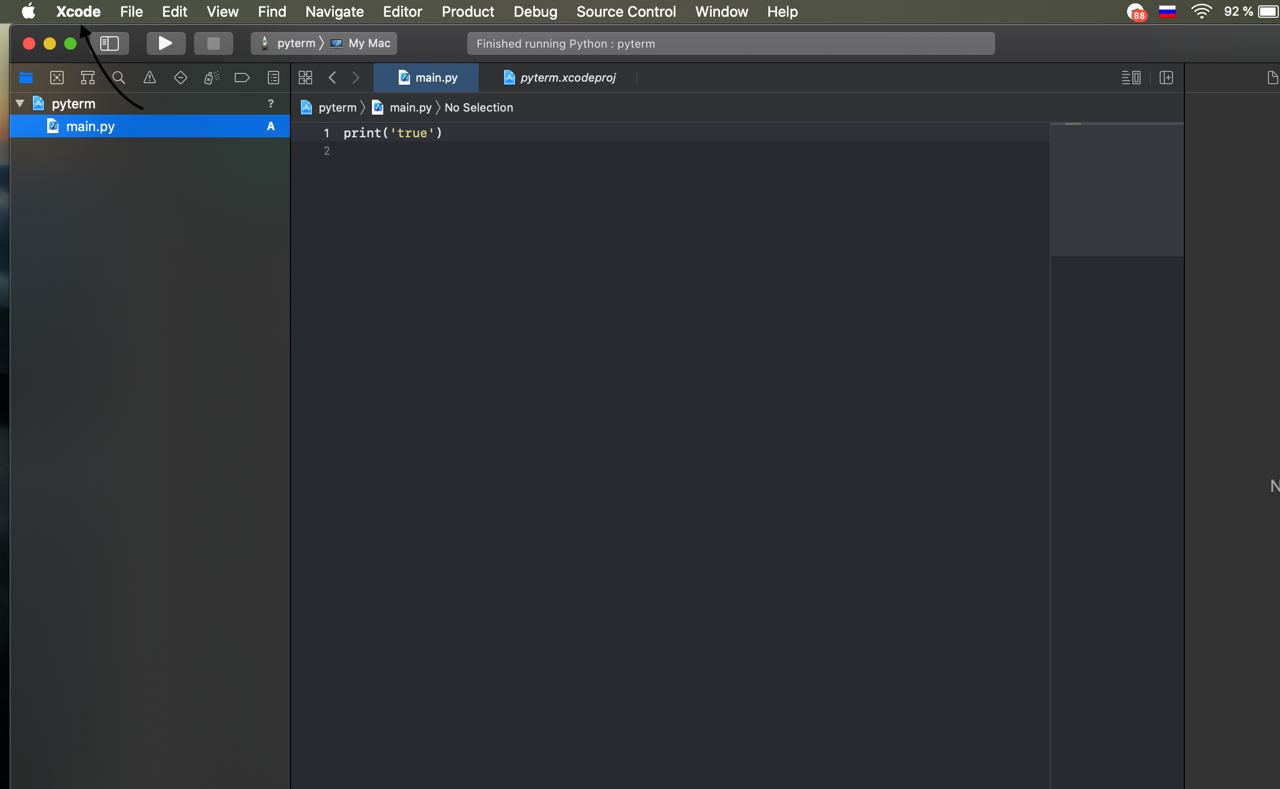Click the question mark status beside pyterm
The width and height of the screenshot is (1280, 789).
[270, 103]
